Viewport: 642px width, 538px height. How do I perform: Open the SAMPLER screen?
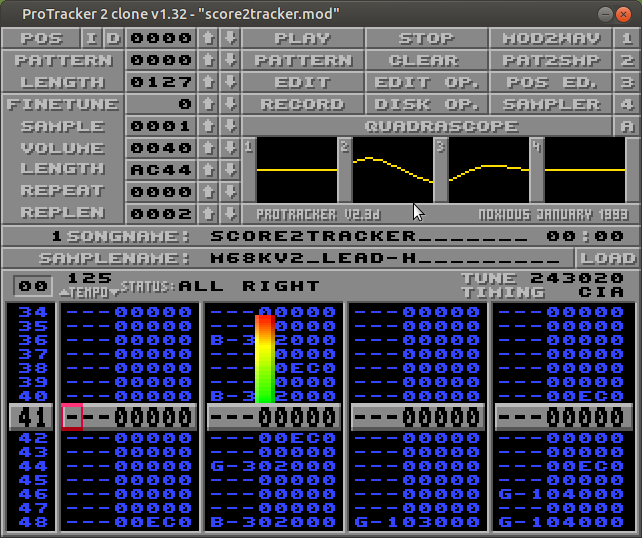point(551,104)
